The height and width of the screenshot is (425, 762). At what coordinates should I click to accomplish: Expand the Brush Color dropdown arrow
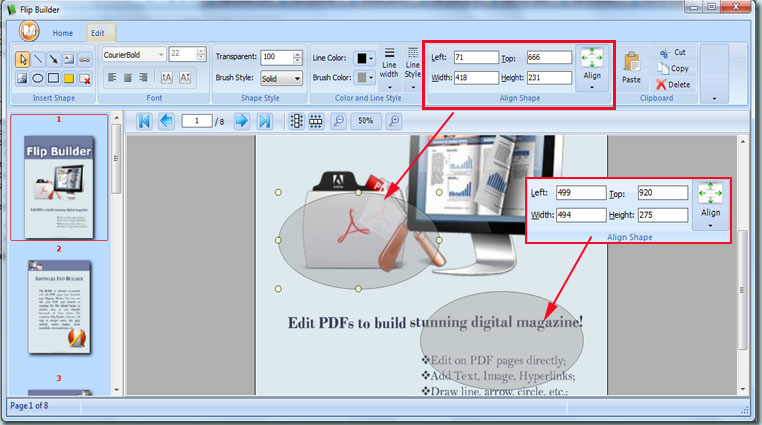[371, 78]
